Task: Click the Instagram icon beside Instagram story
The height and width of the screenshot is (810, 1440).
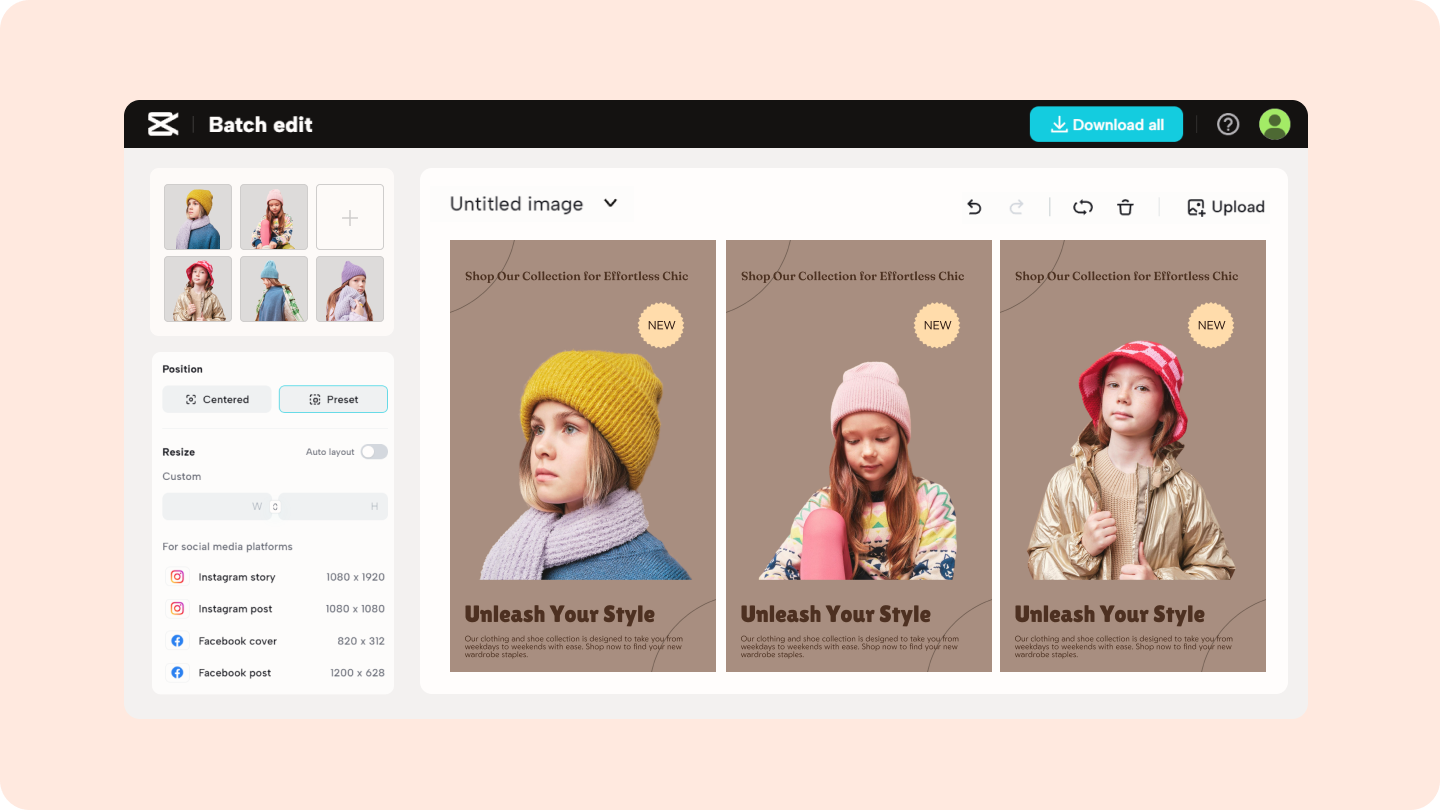Action: coord(177,577)
